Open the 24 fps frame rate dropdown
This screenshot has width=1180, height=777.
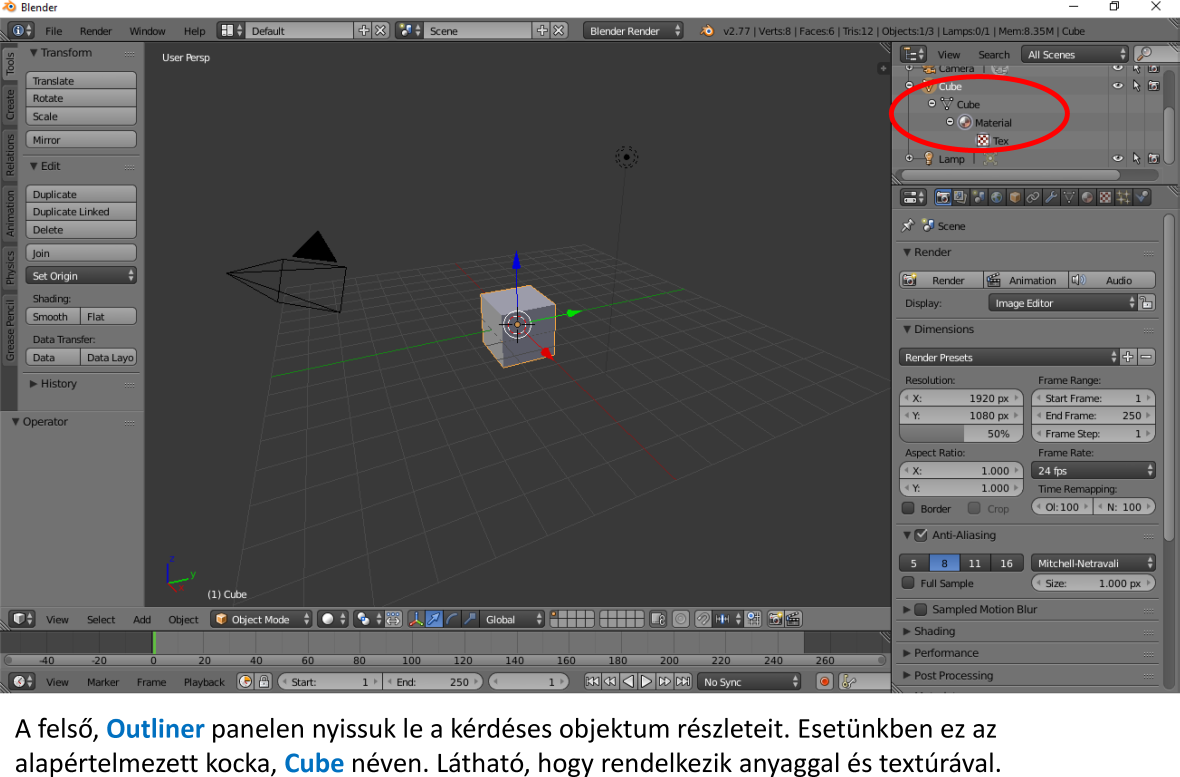[1093, 471]
